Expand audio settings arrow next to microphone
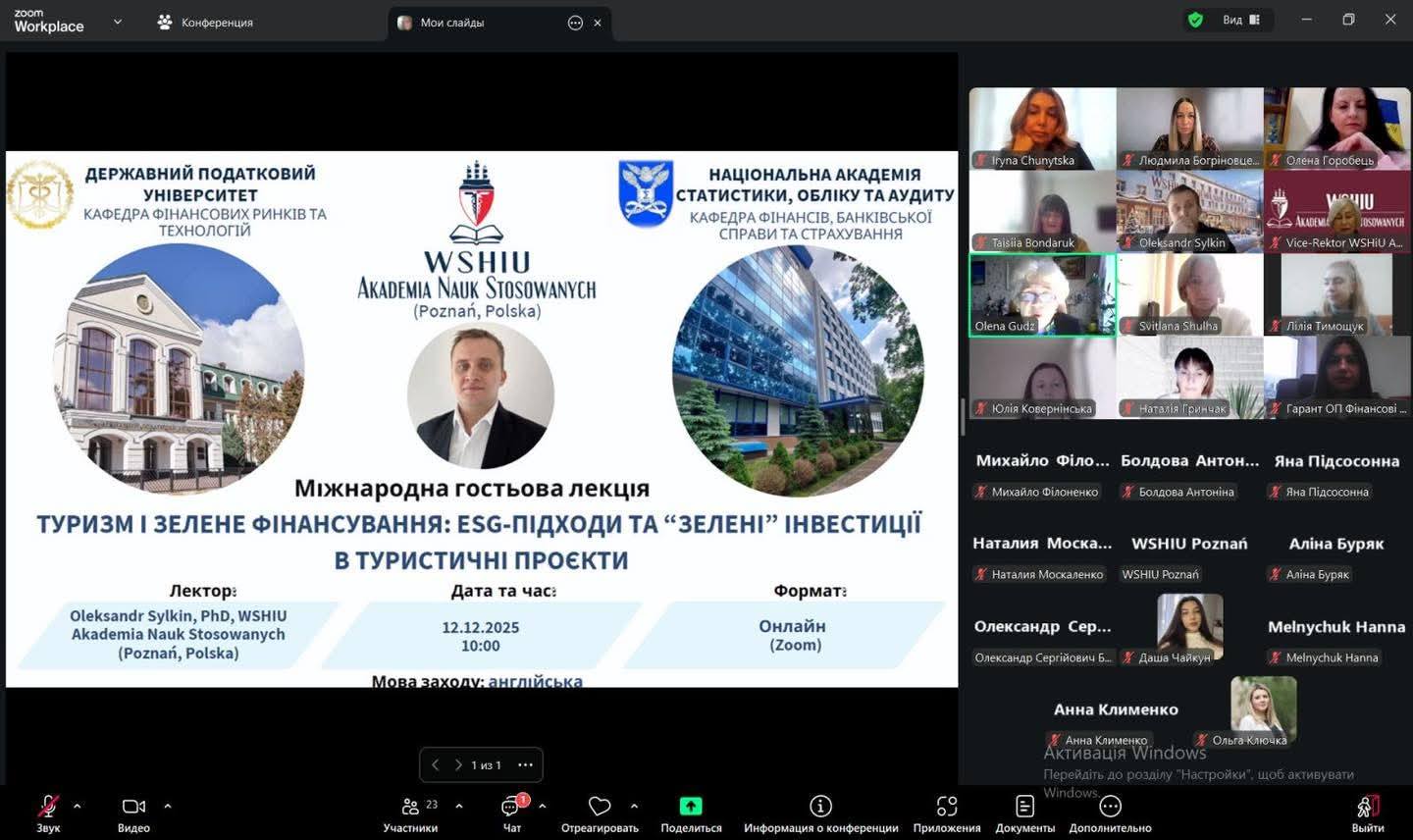The height and width of the screenshot is (840, 1413). click(x=78, y=807)
